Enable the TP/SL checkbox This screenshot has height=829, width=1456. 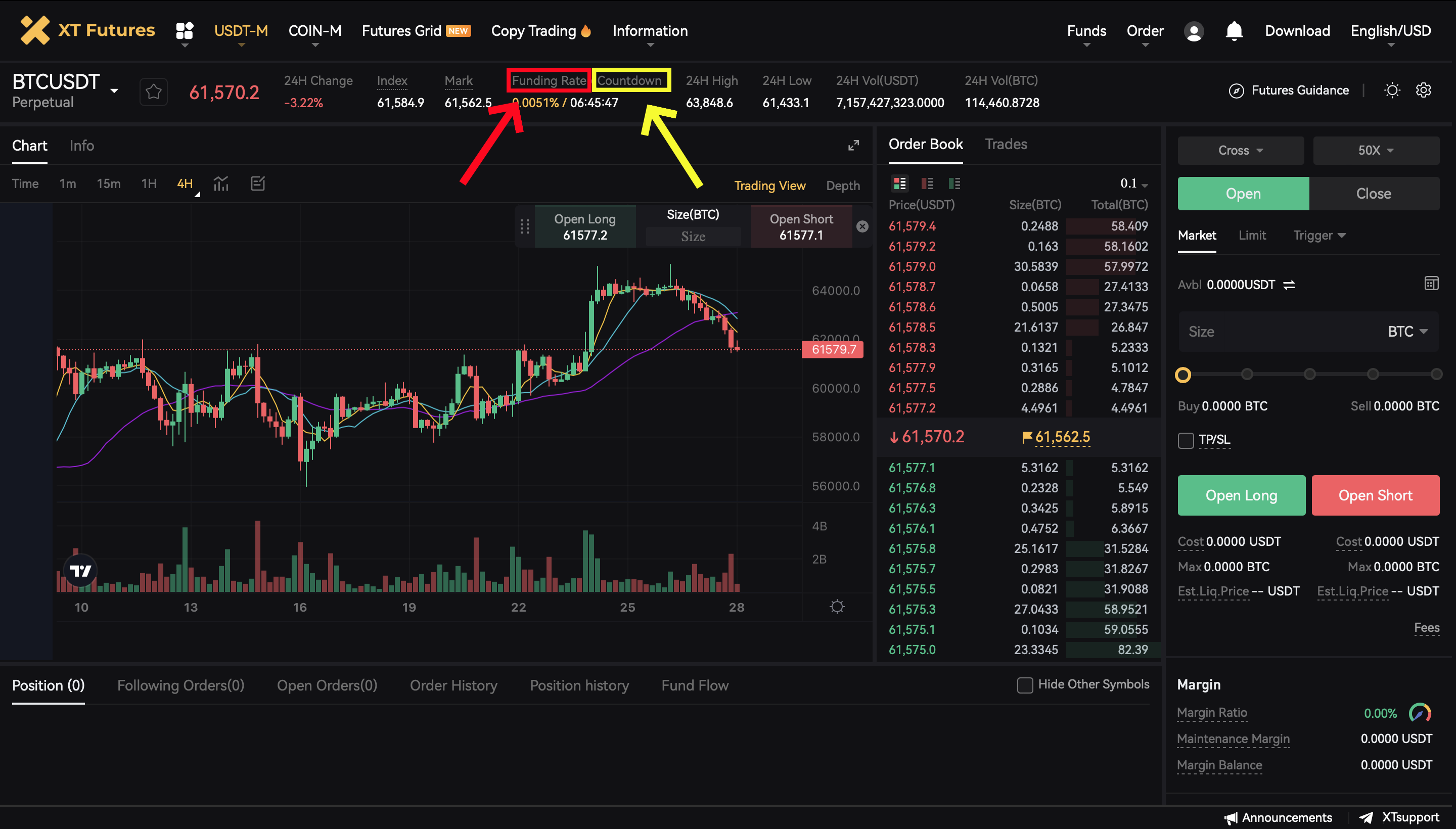1186,440
